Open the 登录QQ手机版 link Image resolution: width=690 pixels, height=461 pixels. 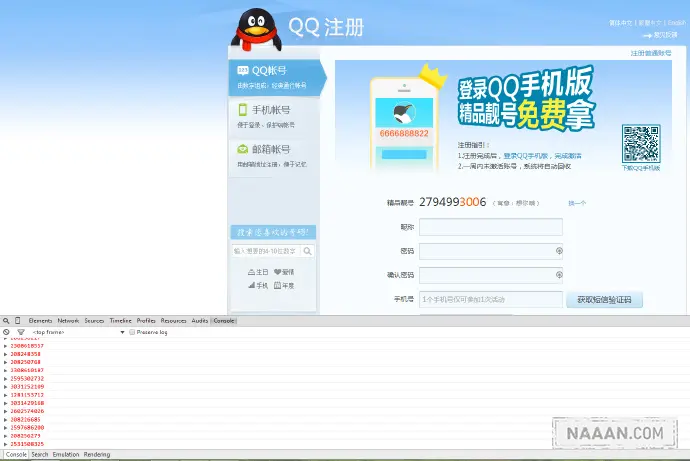point(525,156)
